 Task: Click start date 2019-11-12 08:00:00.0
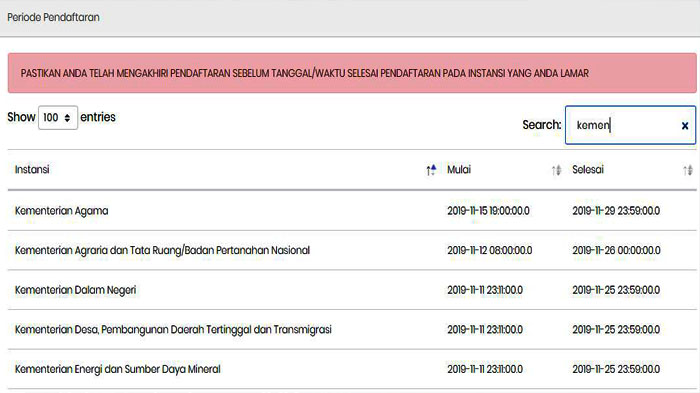point(490,251)
